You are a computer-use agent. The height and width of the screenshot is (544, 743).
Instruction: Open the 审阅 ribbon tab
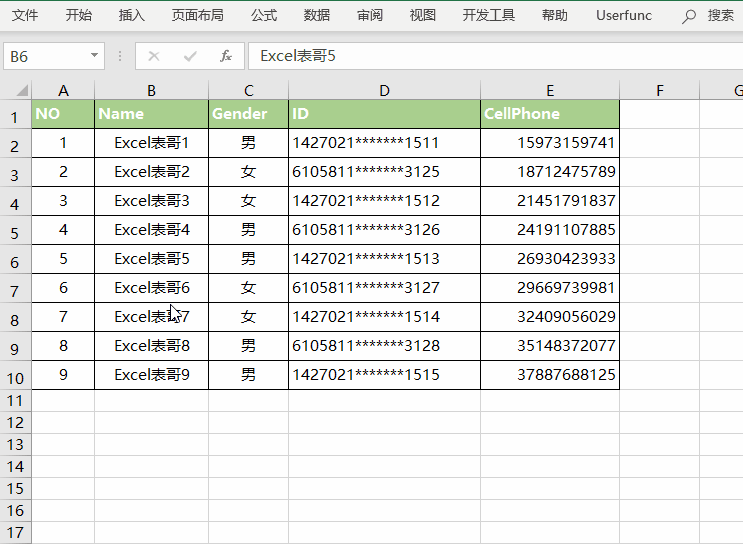click(370, 16)
